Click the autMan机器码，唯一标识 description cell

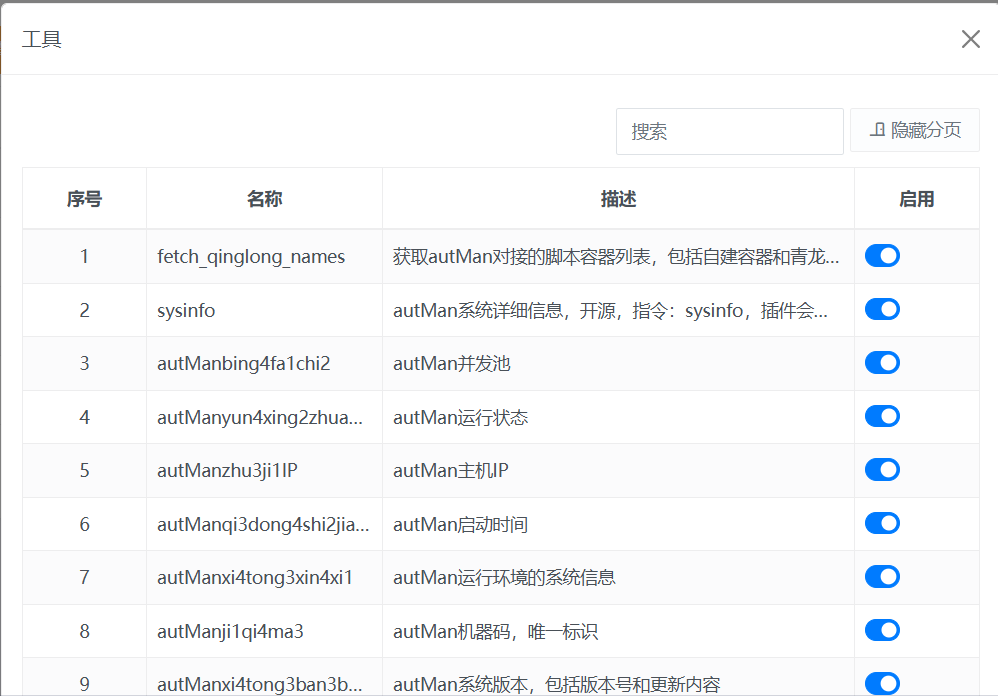click(496, 631)
